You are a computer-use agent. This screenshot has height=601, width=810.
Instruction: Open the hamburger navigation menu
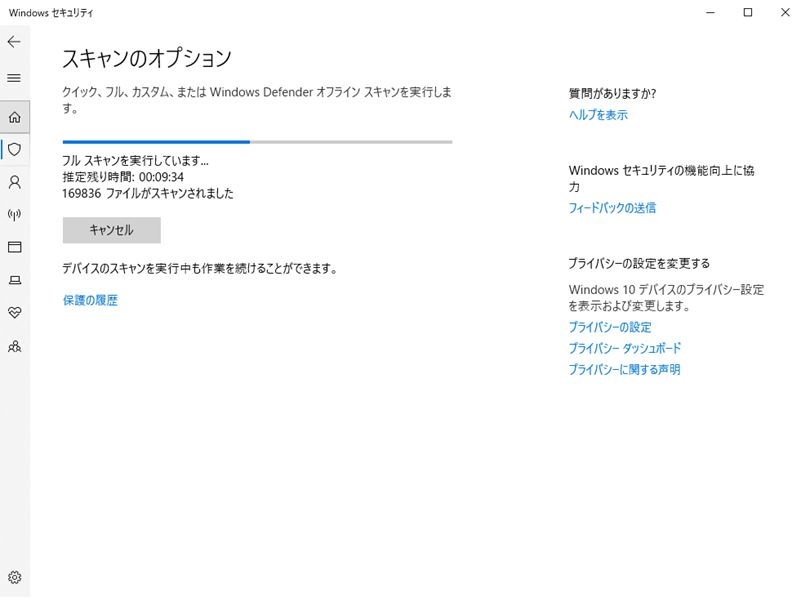coord(14,79)
